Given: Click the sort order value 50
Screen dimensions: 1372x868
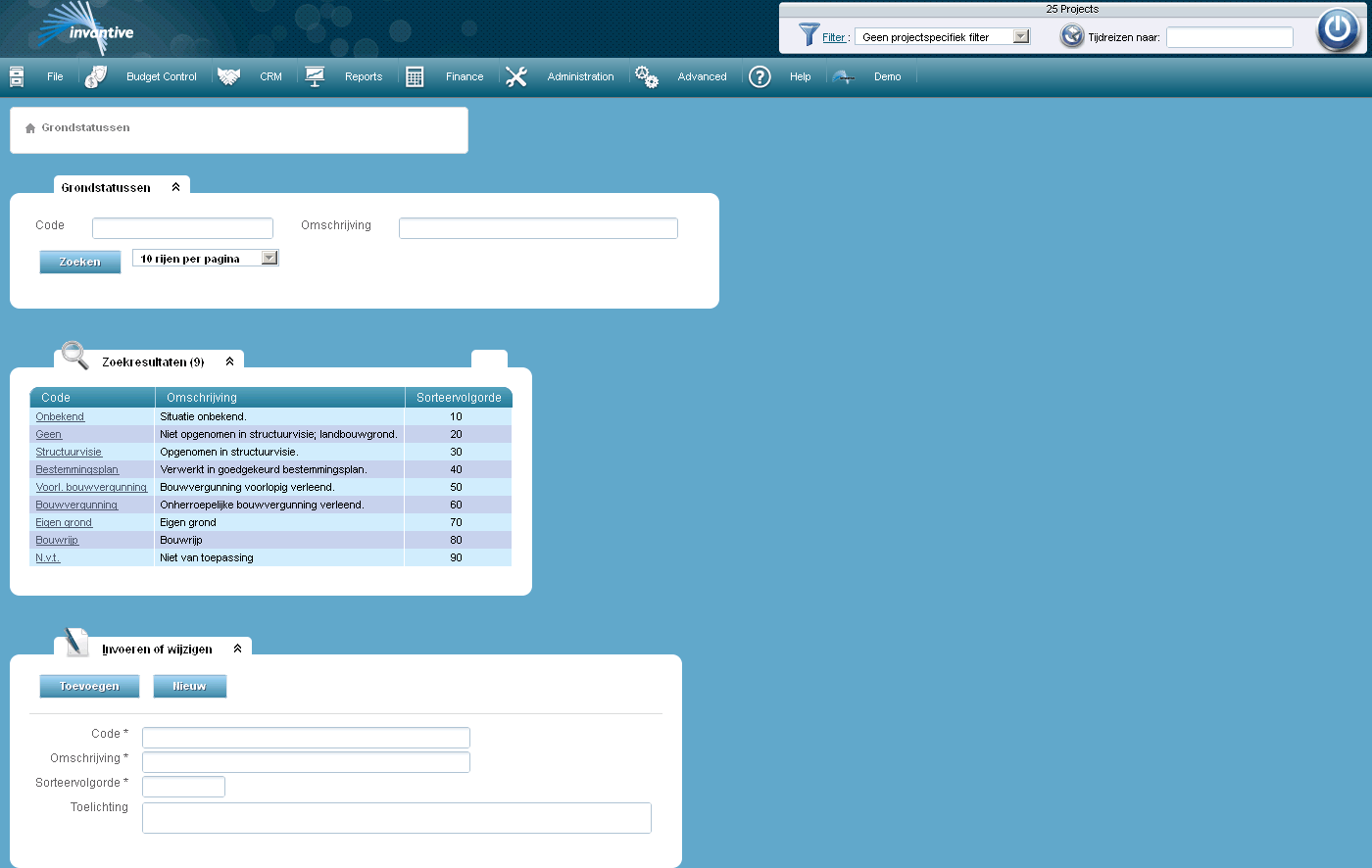Looking at the screenshot, I should (x=456, y=487).
